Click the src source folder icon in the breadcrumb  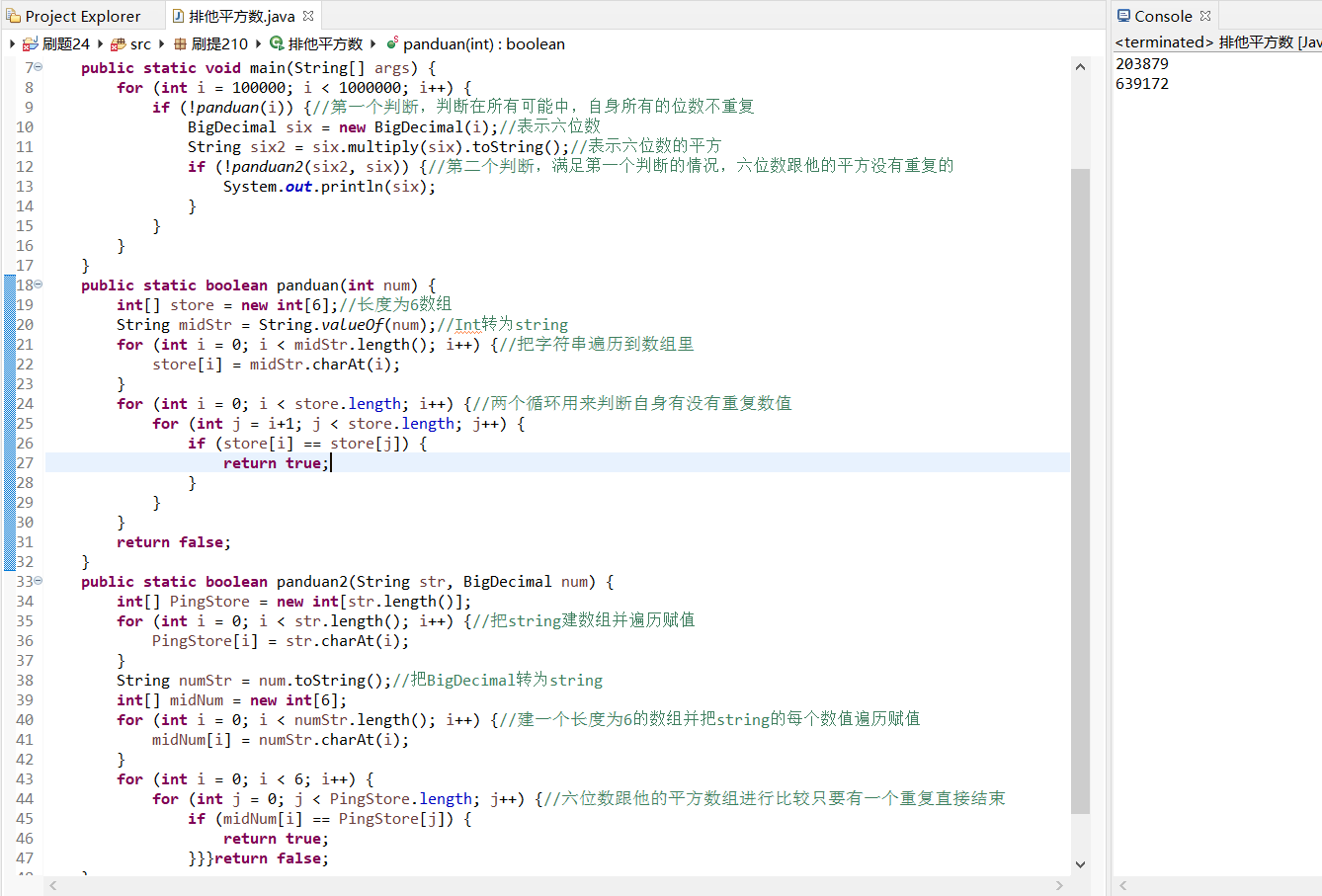118,43
